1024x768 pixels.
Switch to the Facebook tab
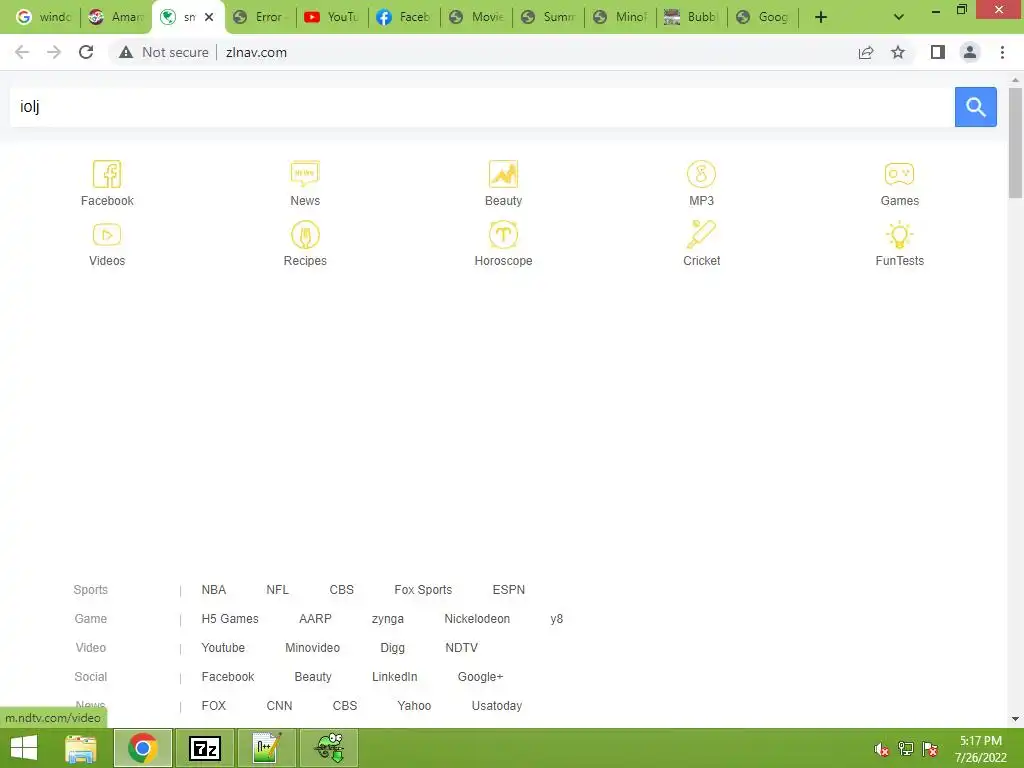[404, 17]
